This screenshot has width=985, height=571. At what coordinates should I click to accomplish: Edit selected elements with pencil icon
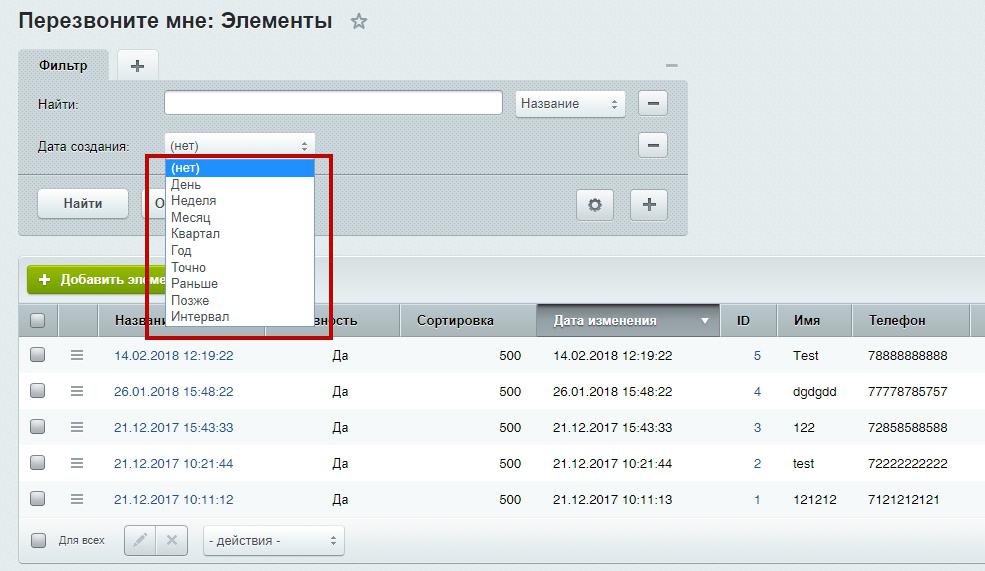pos(140,540)
